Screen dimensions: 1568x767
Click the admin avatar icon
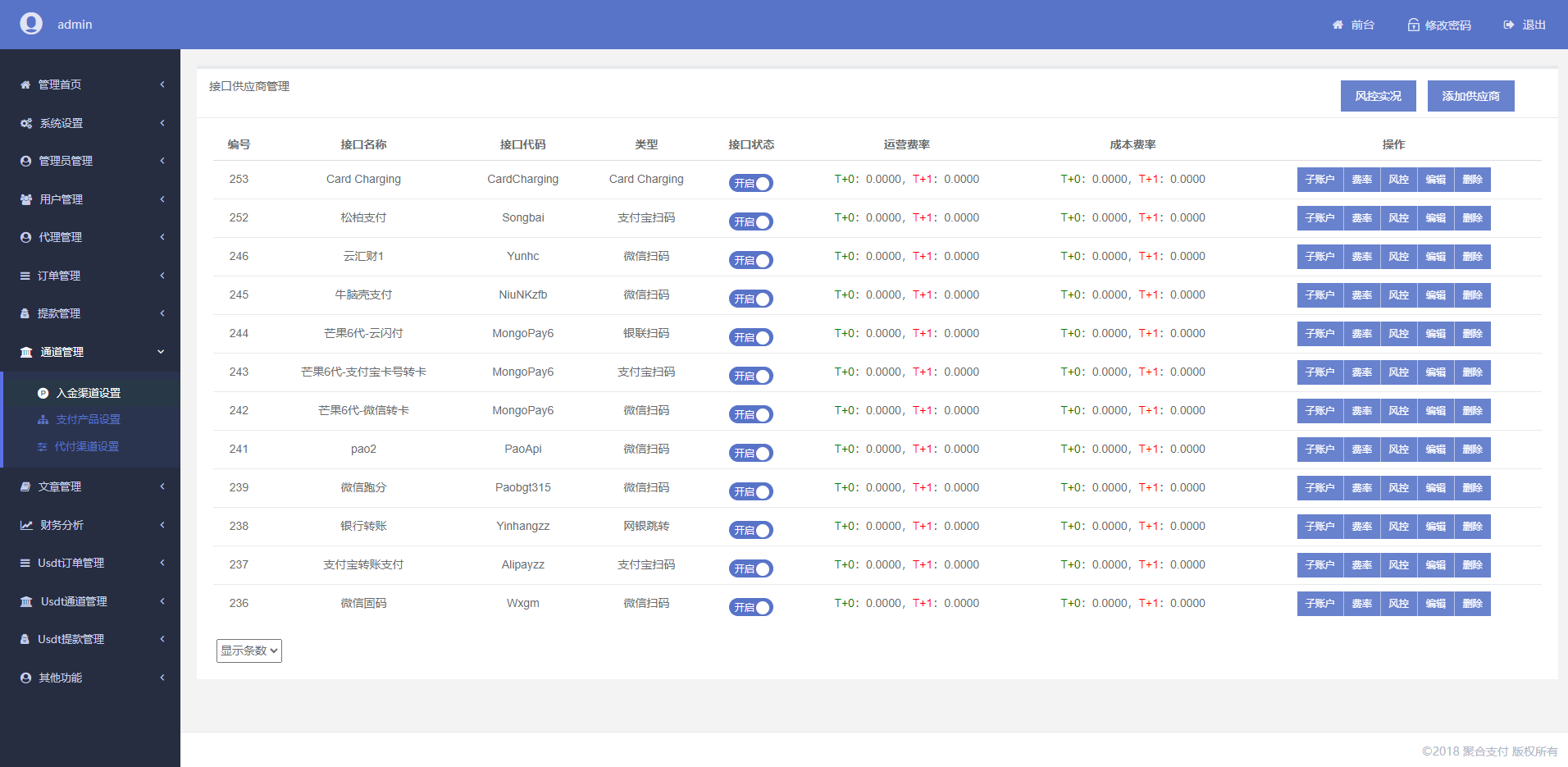[x=31, y=24]
